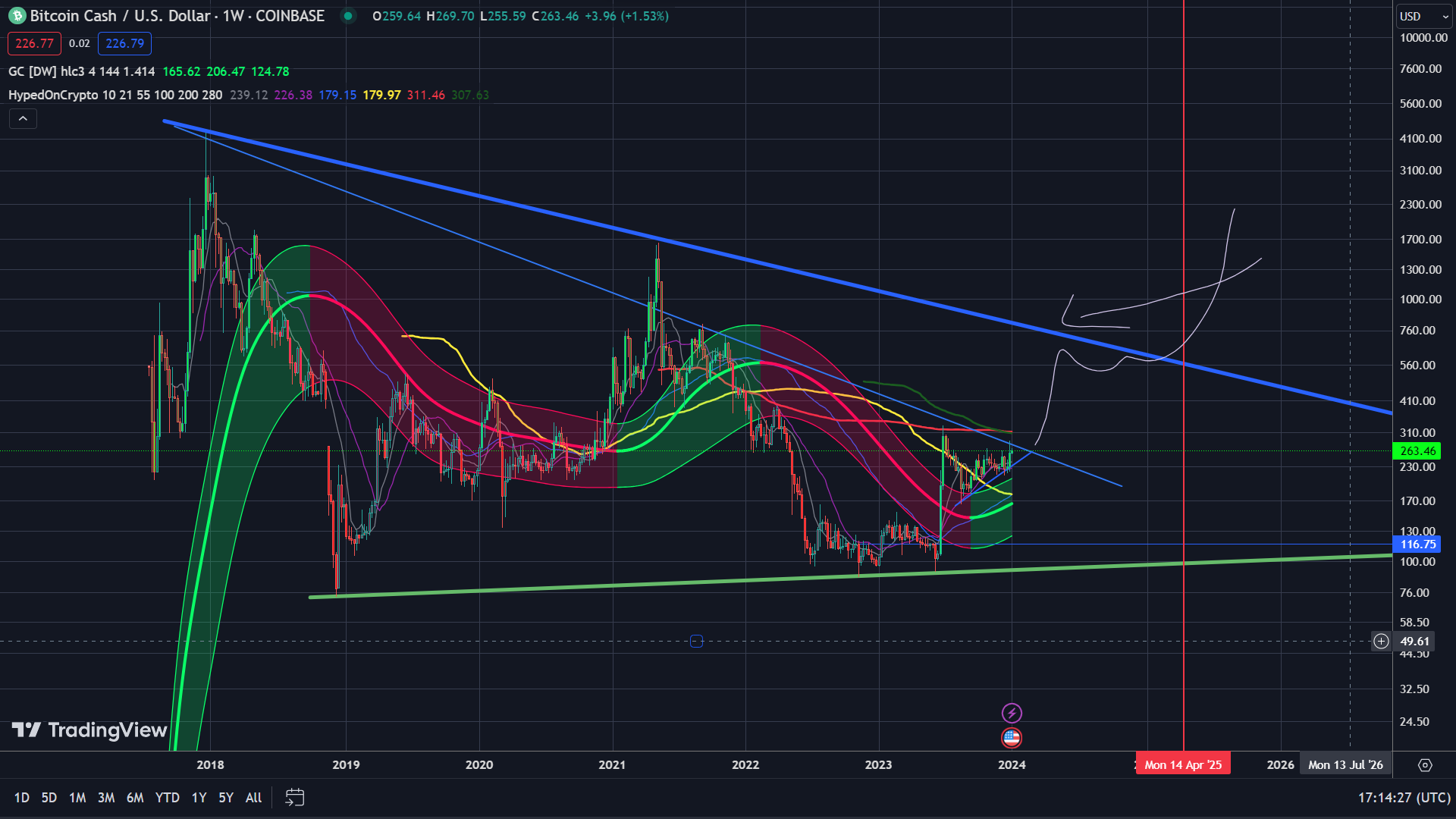Click the purple lightning event icon
Viewport: 1456px width, 819px height.
1012,713
